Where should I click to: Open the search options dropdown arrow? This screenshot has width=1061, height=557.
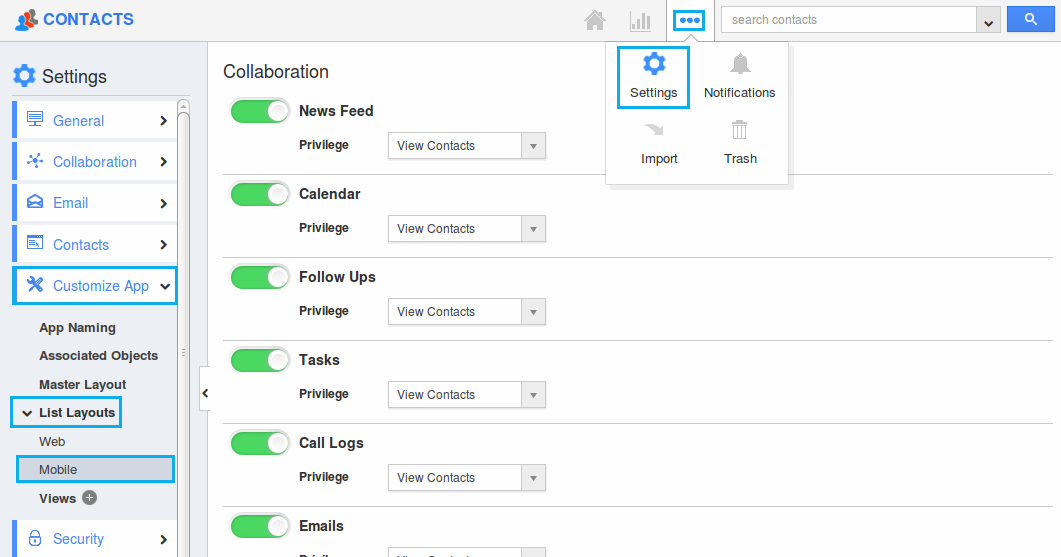989,20
